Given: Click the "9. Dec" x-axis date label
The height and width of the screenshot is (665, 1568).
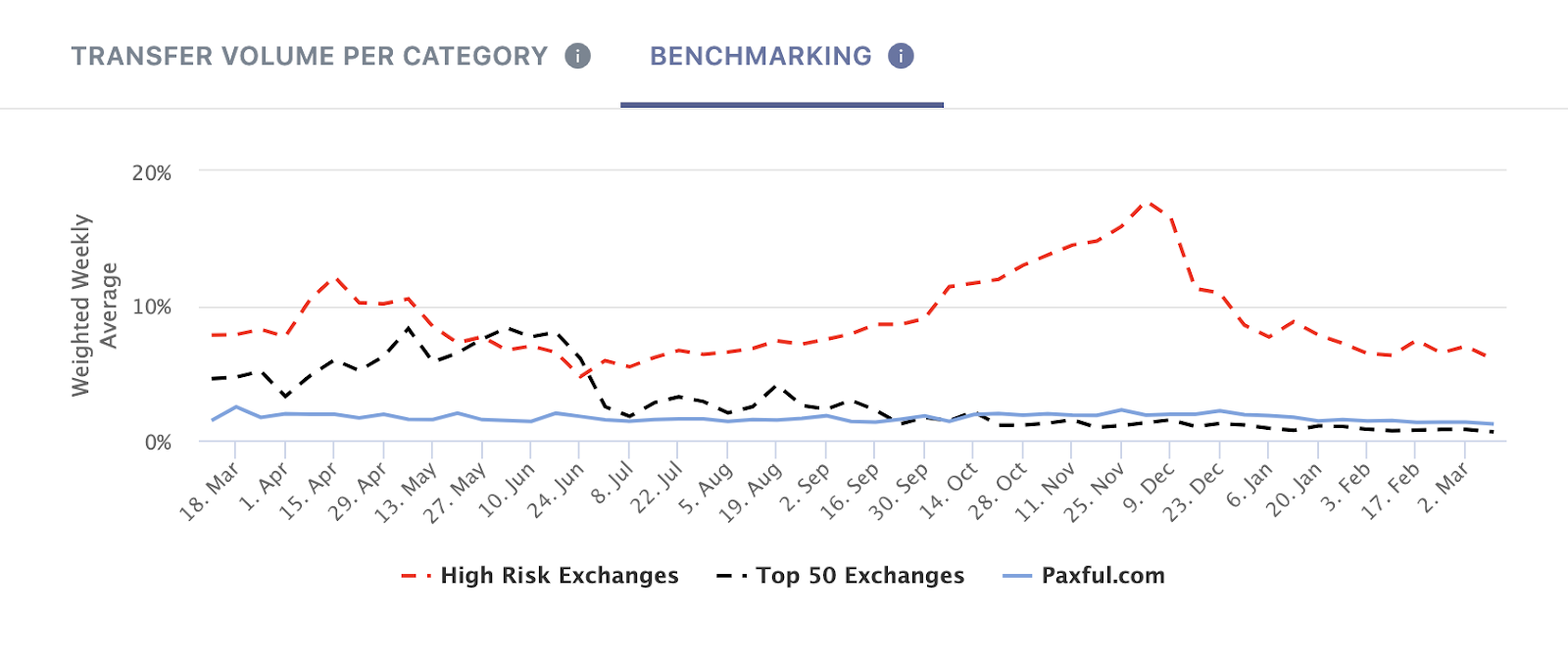Looking at the screenshot, I should coord(1149,489).
